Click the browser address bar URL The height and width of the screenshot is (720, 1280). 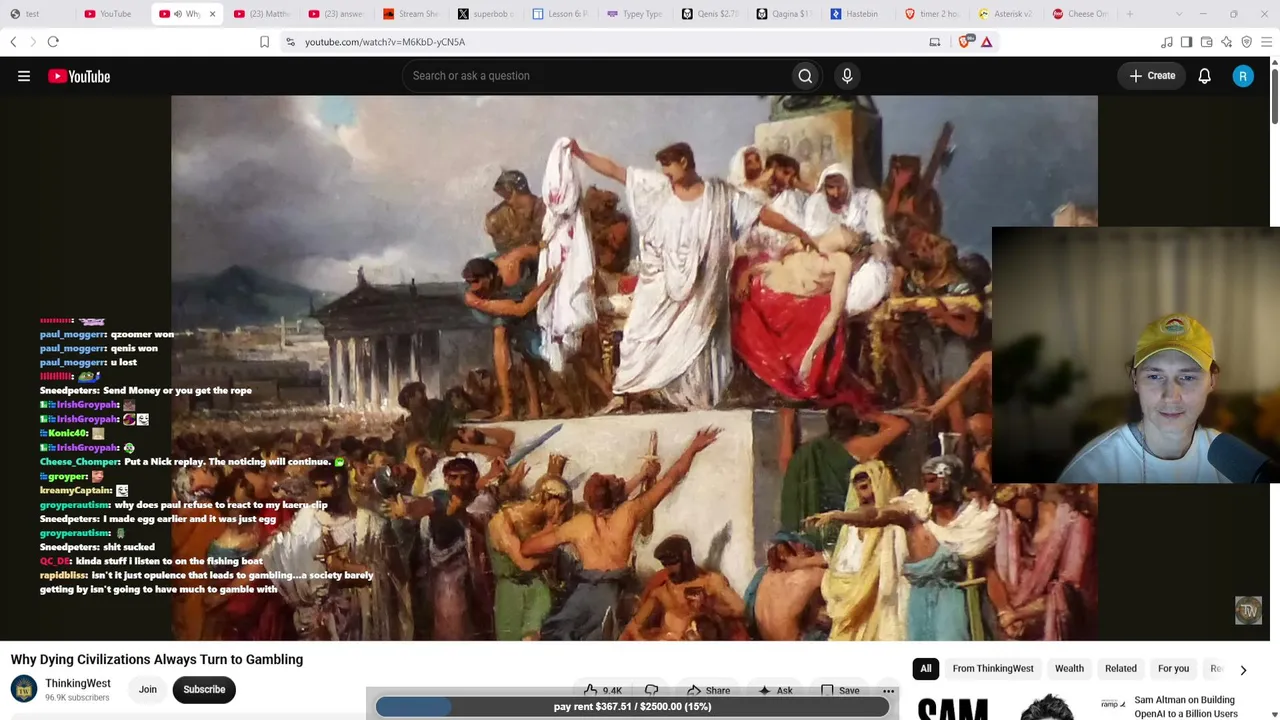[x=385, y=42]
